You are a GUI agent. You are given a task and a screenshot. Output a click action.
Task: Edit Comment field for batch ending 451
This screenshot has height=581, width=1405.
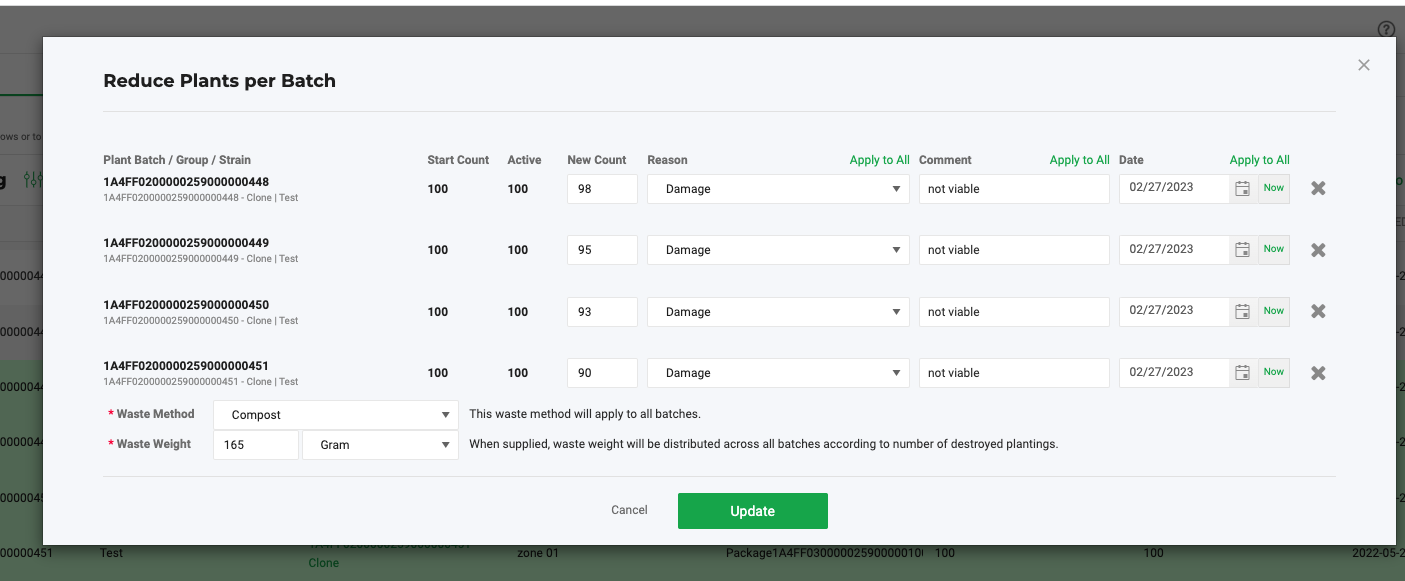point(1014,373)
